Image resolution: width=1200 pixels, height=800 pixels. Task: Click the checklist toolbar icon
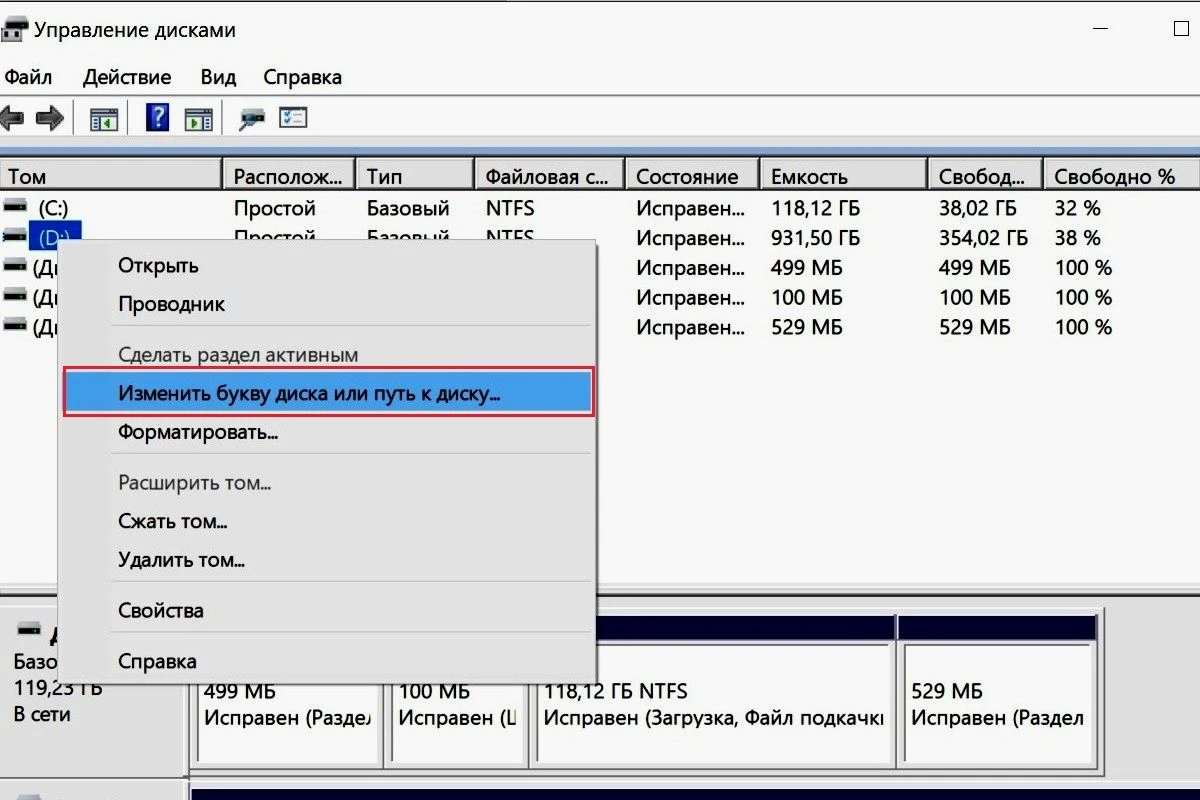click(293, 118)
